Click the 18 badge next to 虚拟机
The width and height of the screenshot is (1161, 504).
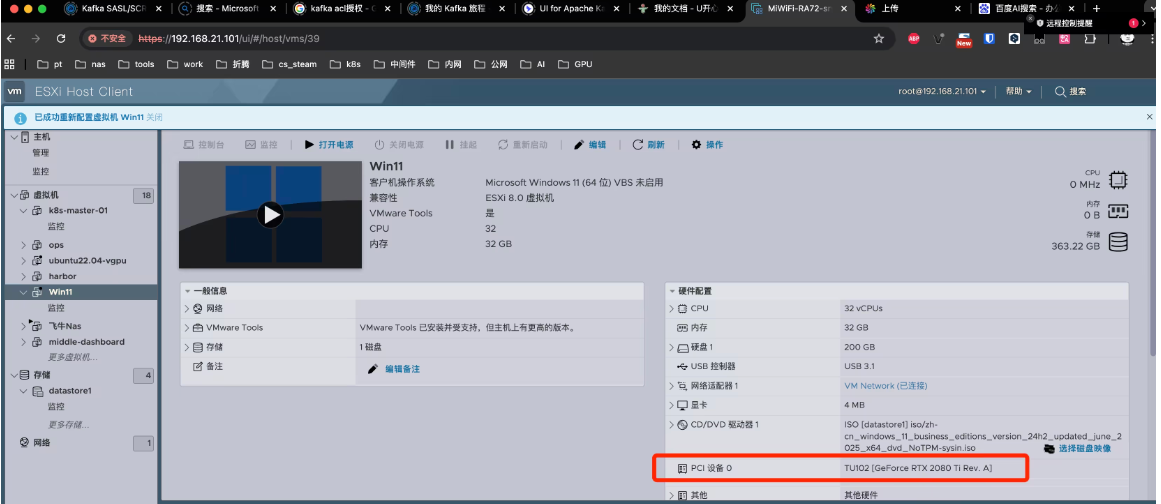pos(146,195)
